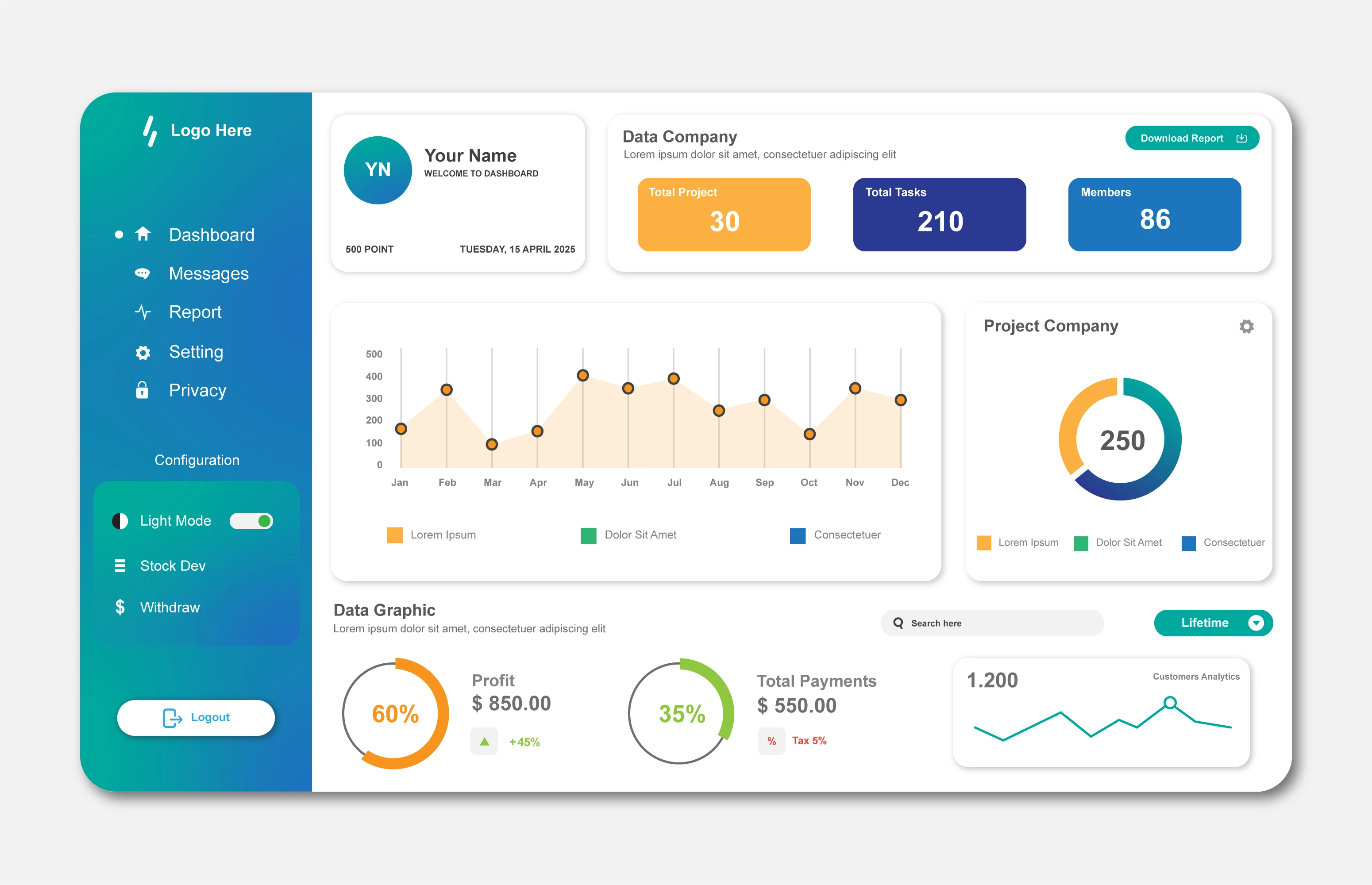Toggle the Light Mode switch
This screenshot has width=1372, height=885.
click(x=251, y=521)
